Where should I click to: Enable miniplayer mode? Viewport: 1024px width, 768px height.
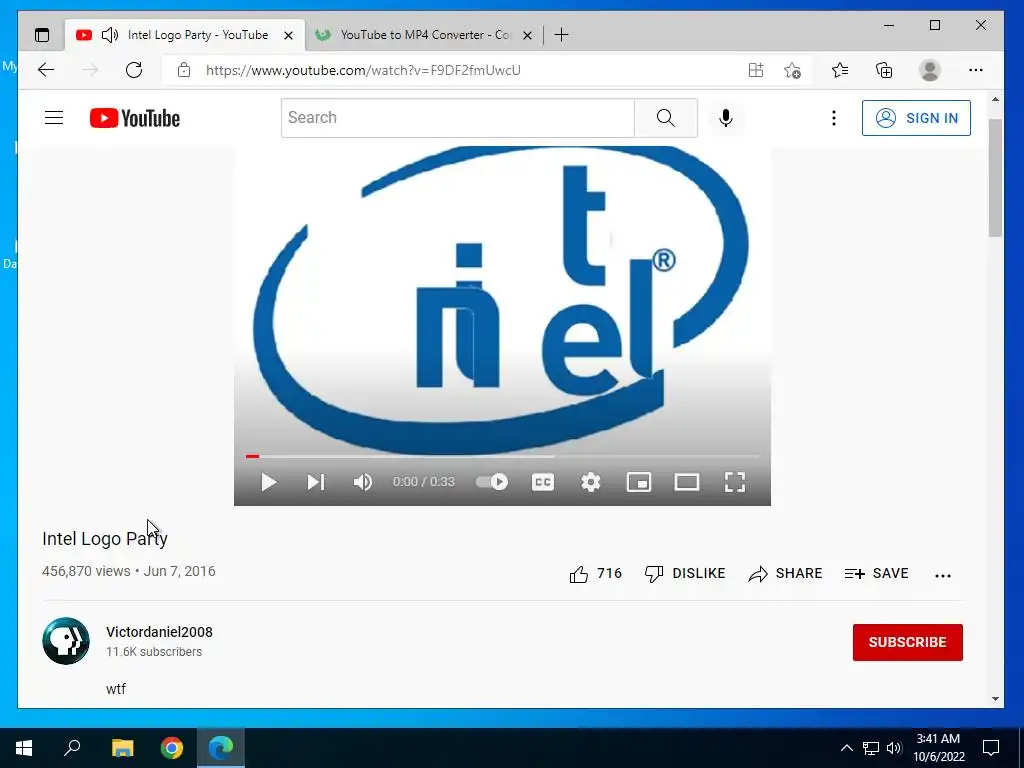pyautogui.click(x=639, y=482)
